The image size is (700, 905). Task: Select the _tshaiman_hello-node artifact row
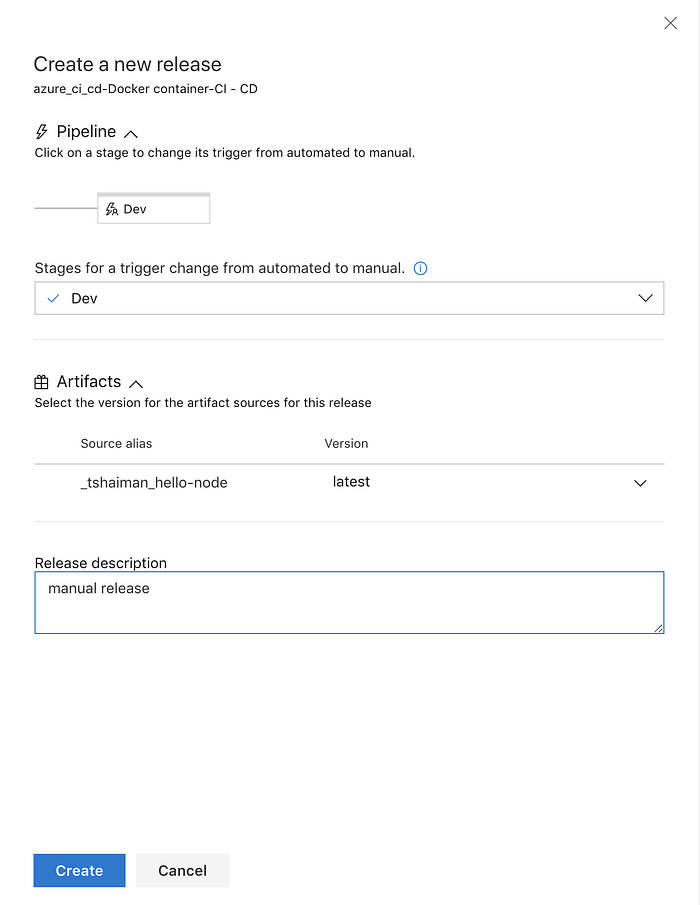tap(154, 483)
